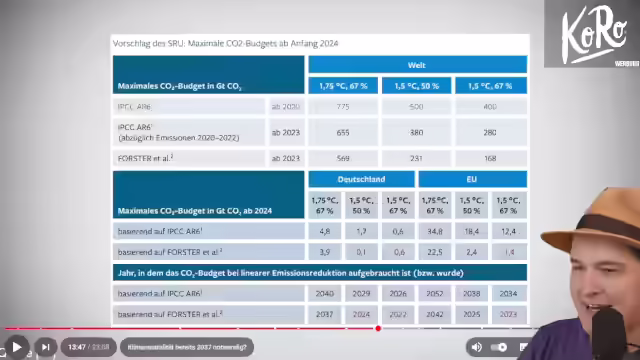
Task: Click the value 18,4
Action: point(471,231)
